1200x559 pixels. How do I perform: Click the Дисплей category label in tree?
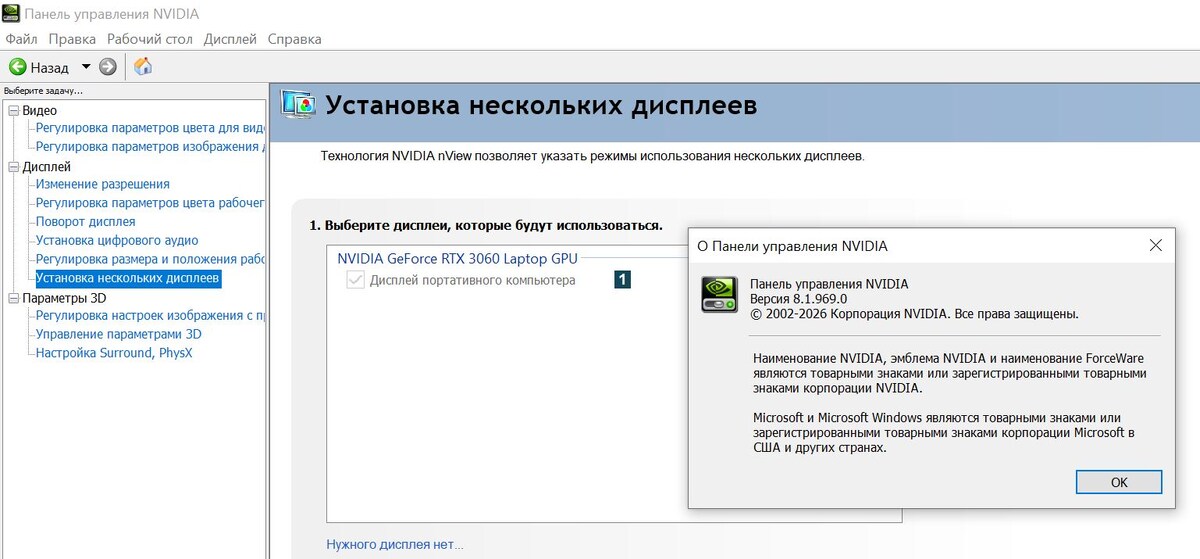47,167
